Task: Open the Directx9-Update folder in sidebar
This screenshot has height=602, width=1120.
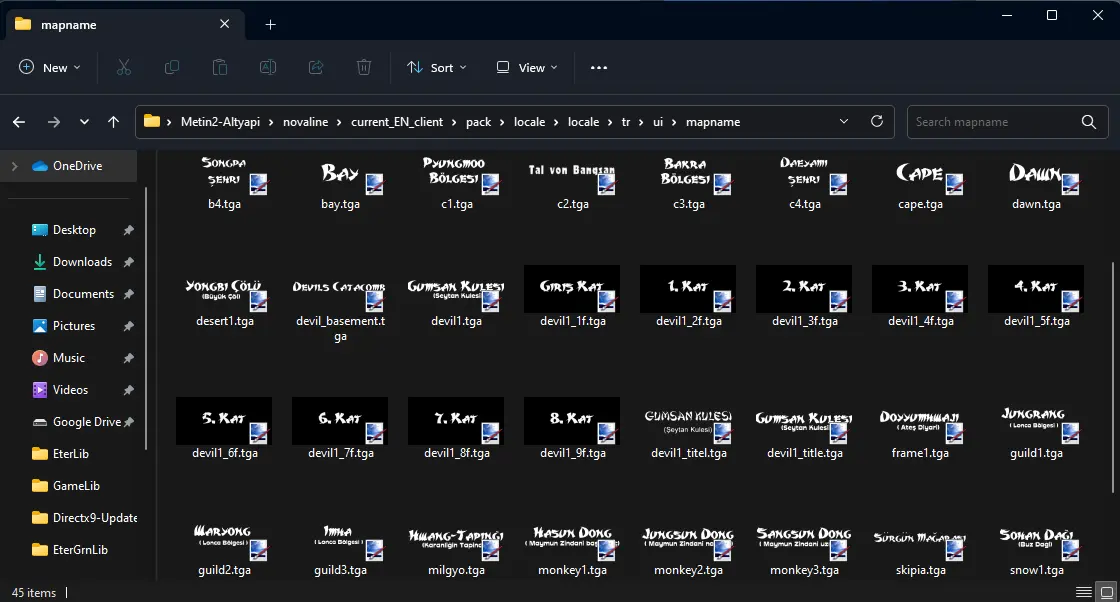Action: 84,518
